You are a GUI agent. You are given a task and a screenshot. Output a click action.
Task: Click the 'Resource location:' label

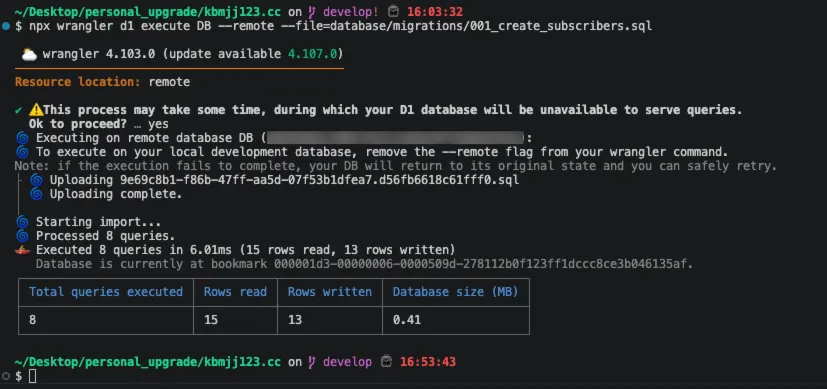coord(78,82)
